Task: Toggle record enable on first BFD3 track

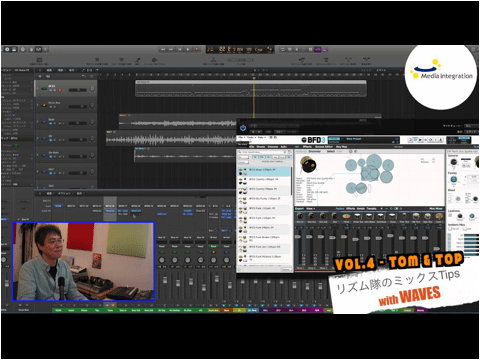Action: (60, 90)
